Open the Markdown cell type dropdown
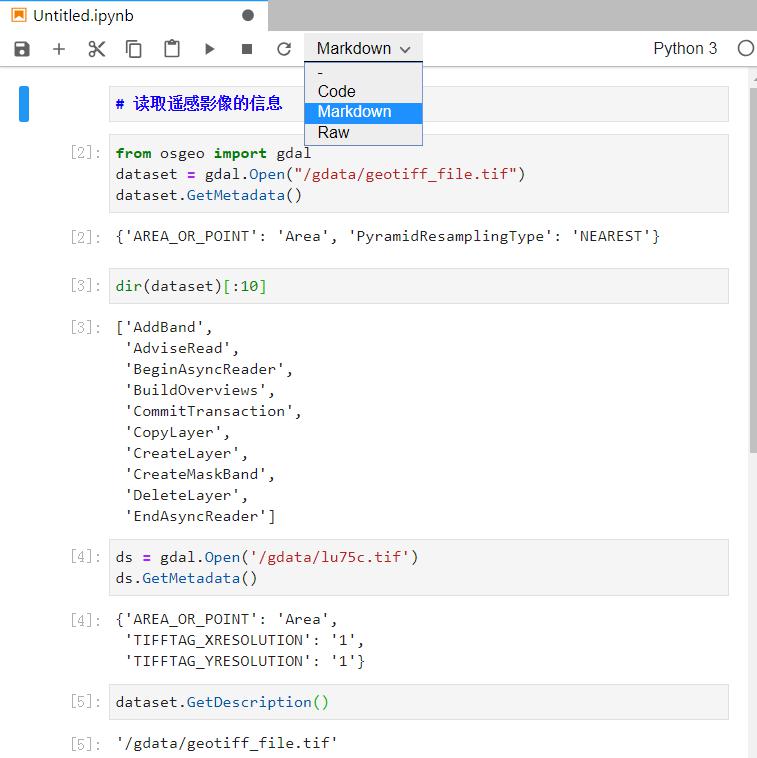Viewport: 757px width, 758px height. pos(363,48)
